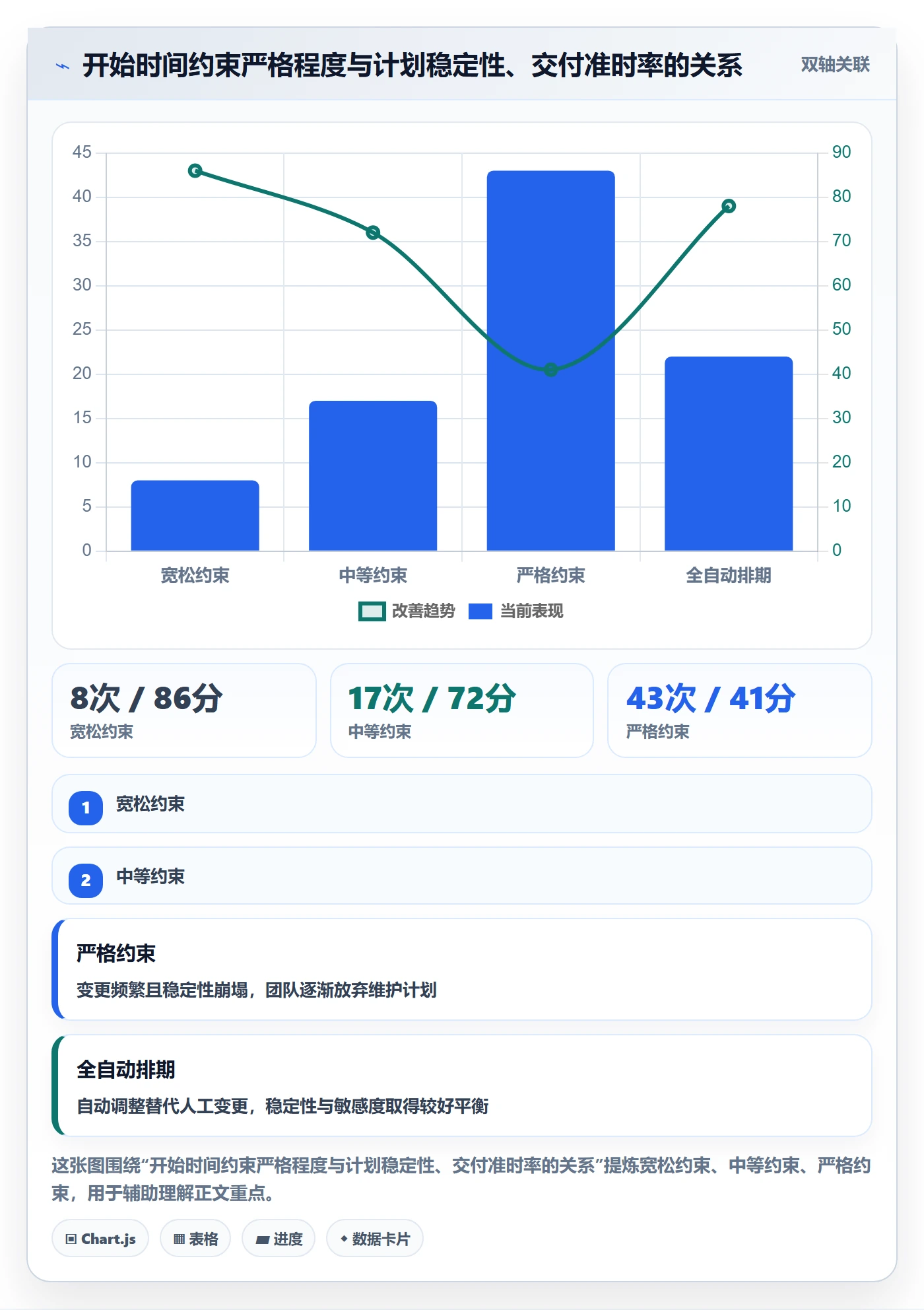Click the line point on 严格约束 bar
The image size is (924, 1310).
pyautogui.click(x=551, y=370)
